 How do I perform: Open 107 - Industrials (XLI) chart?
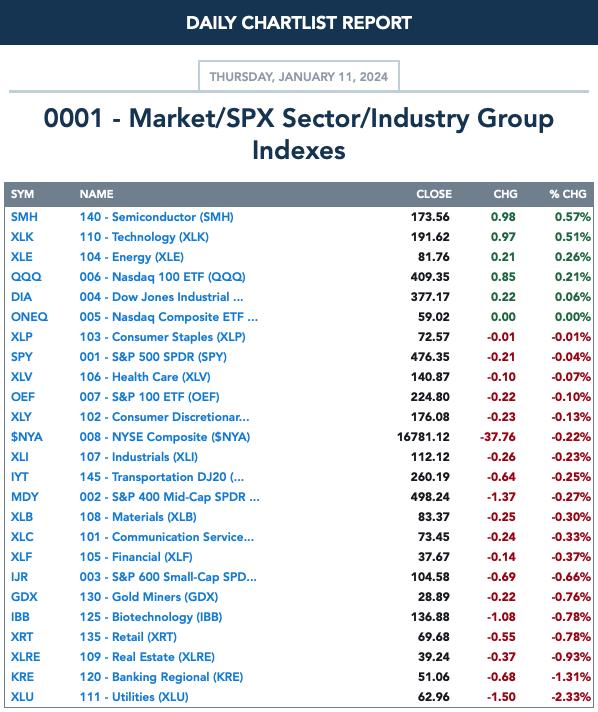(138, 457)
